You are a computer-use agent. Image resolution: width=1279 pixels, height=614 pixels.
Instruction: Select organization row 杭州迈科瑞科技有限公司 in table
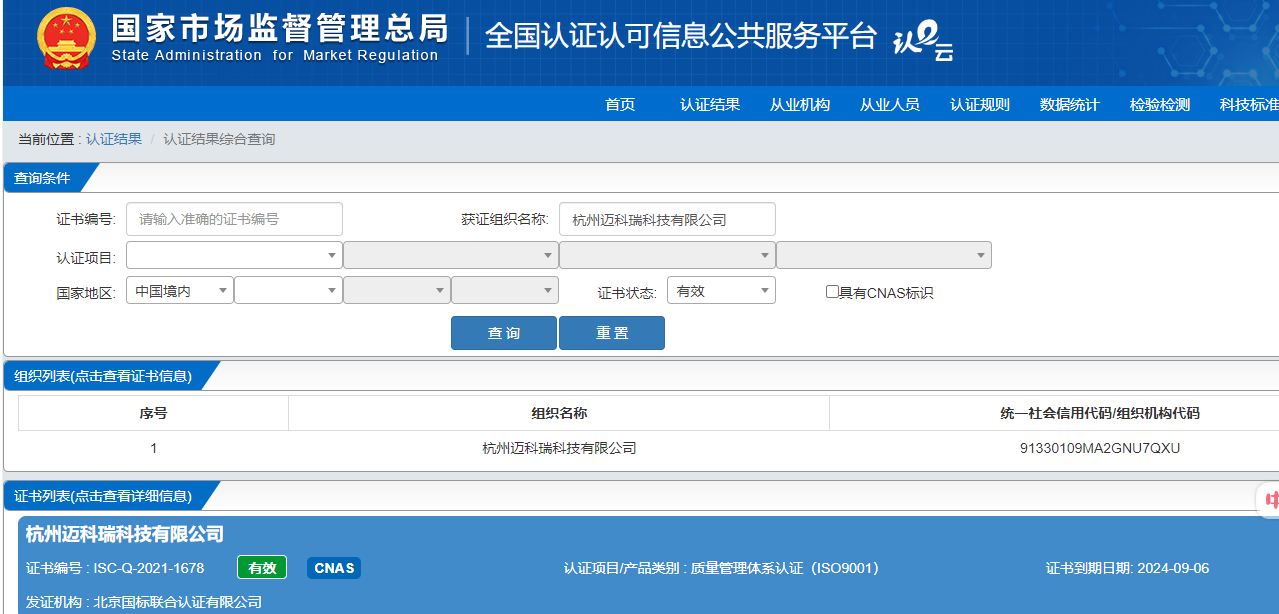pyautogui.click(x=559, y=448)
